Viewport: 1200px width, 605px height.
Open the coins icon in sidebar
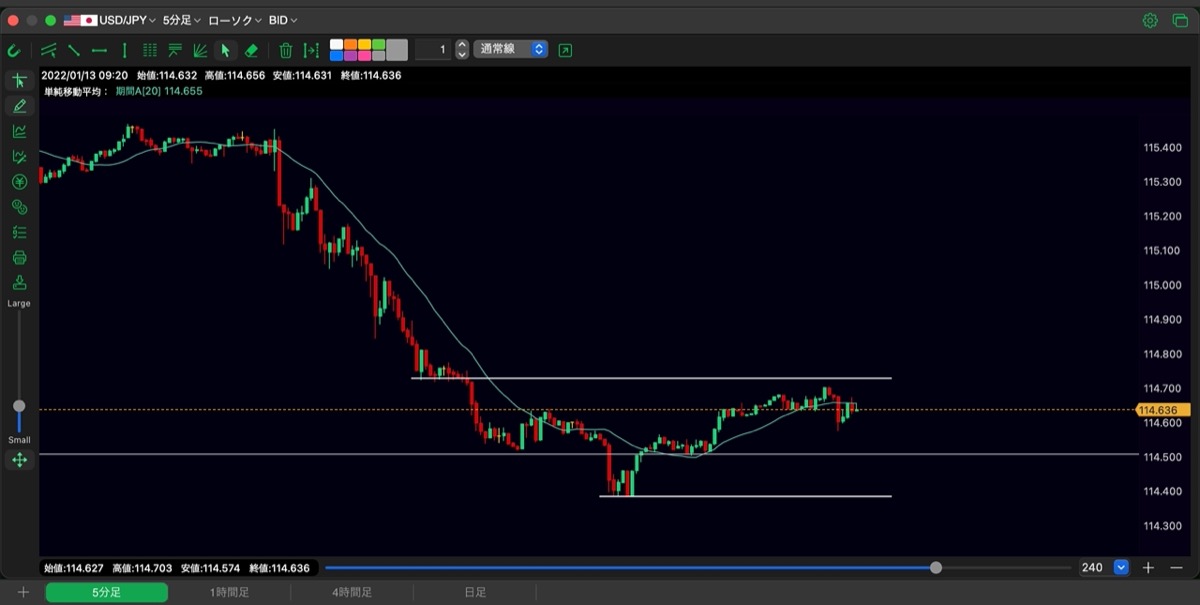click(x=19, y=206)
